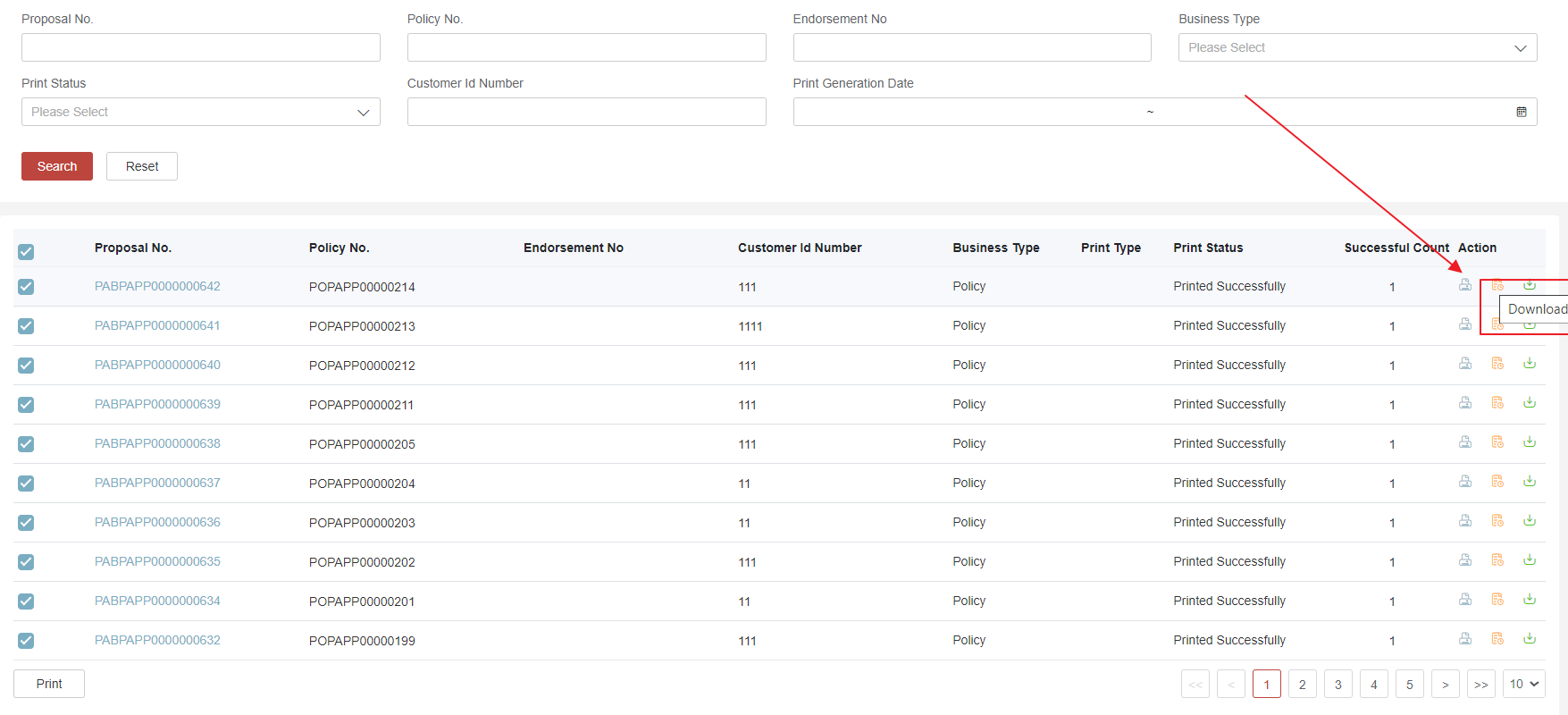Open the Print Generation Date calendar icon
The image size is (1568, 715).
point(1521,112)
